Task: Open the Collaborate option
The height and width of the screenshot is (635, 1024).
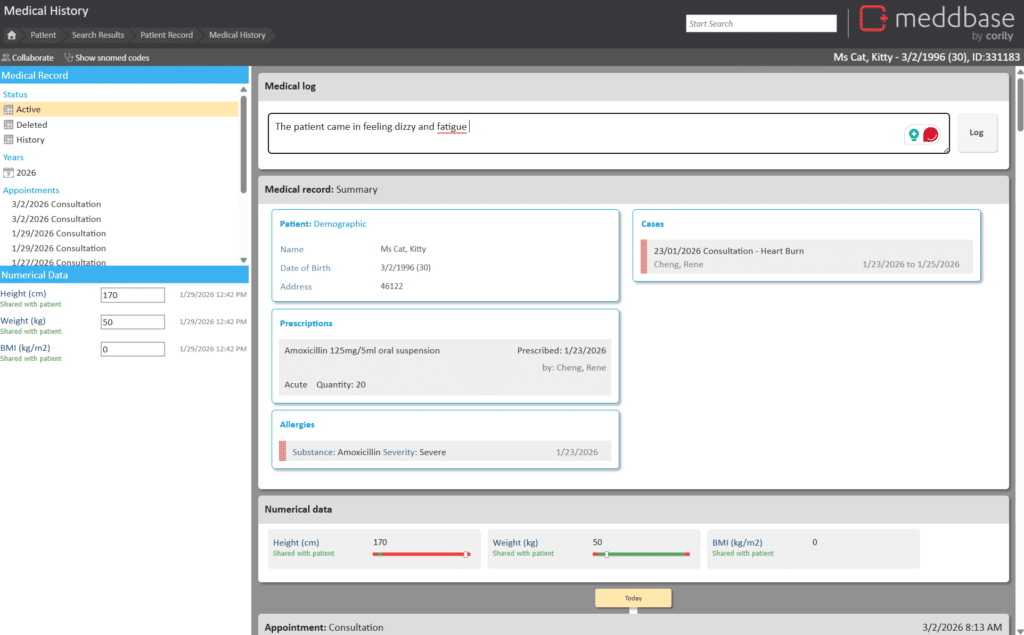Action: click(x=27, y=57)
